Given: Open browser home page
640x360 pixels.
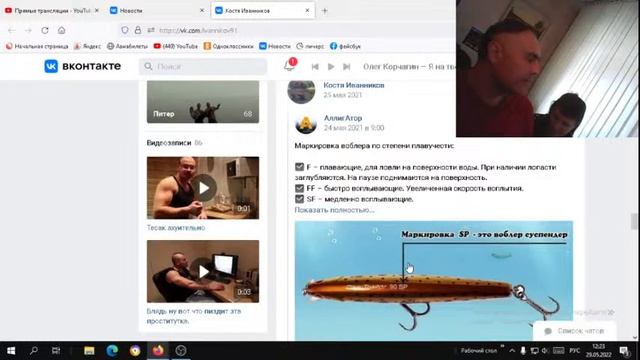Looking at the screenshot, I should pos(61,30).
